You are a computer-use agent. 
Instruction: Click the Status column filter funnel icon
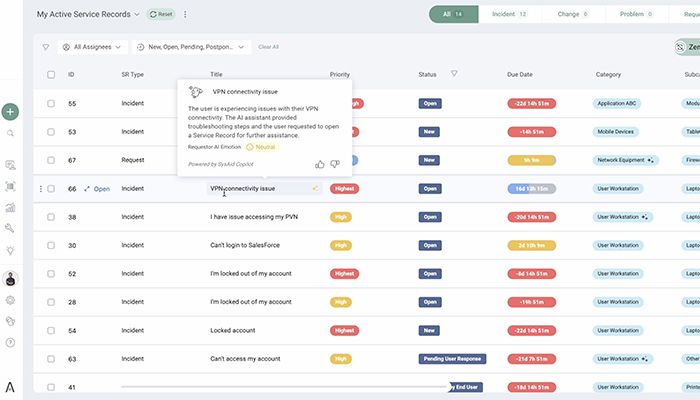click(454, 74)
